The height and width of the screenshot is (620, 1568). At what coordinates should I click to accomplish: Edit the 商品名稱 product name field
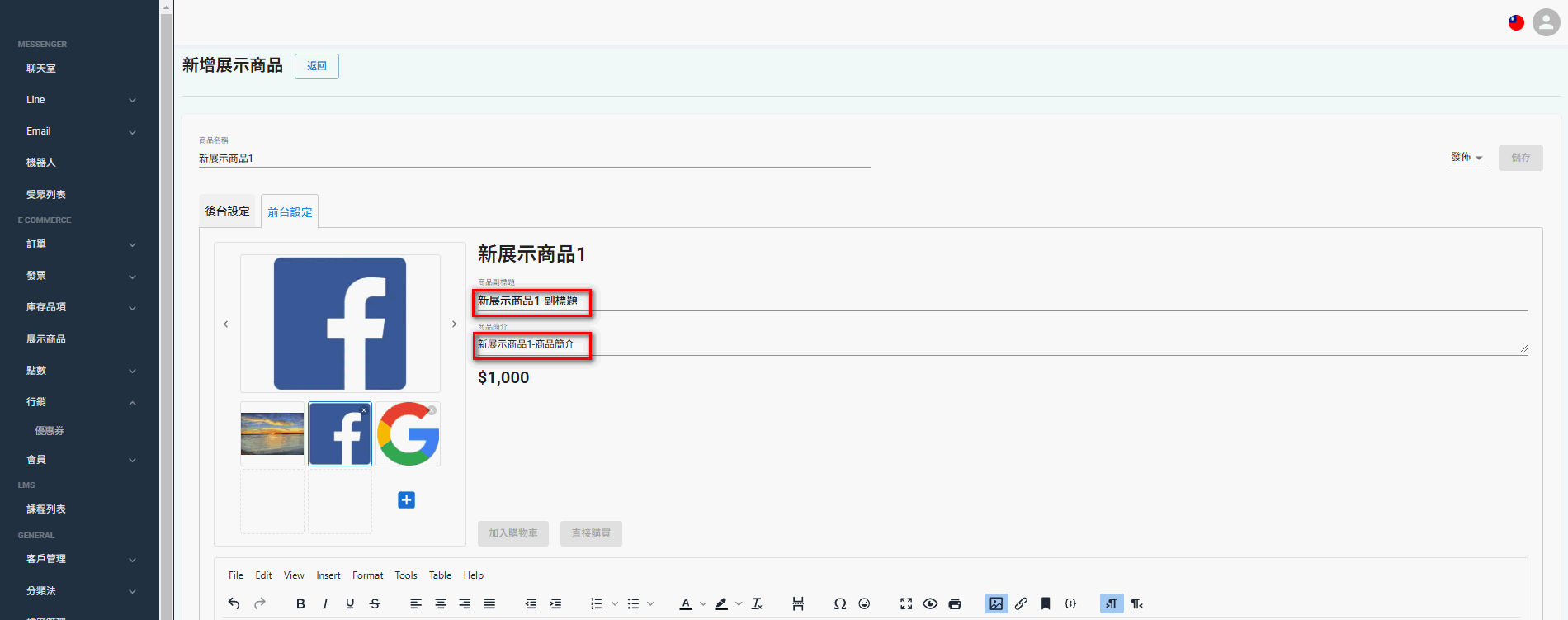click(x=535, y=159)
